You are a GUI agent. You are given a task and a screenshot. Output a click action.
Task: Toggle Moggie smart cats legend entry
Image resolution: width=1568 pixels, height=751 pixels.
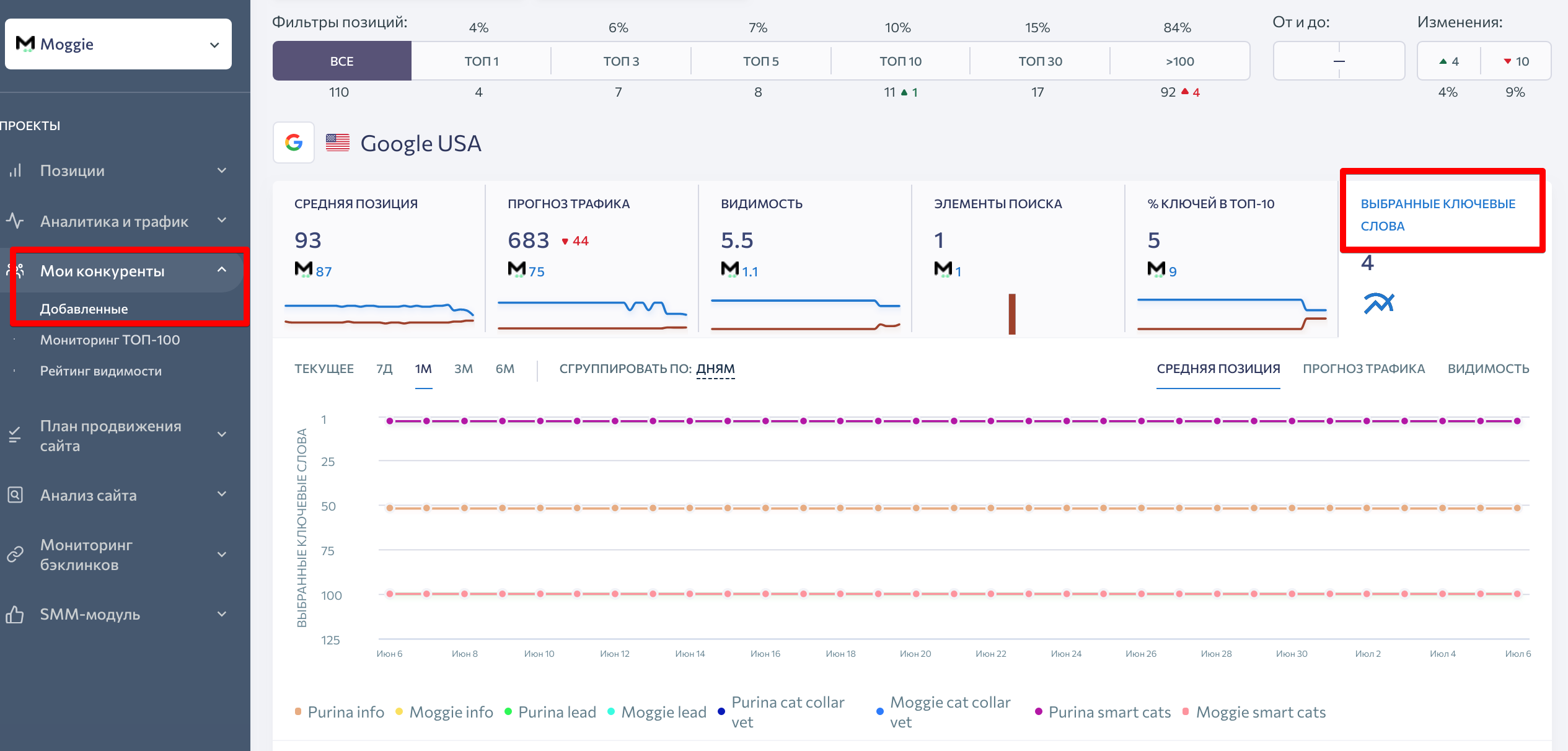[x=1254, y=712]
